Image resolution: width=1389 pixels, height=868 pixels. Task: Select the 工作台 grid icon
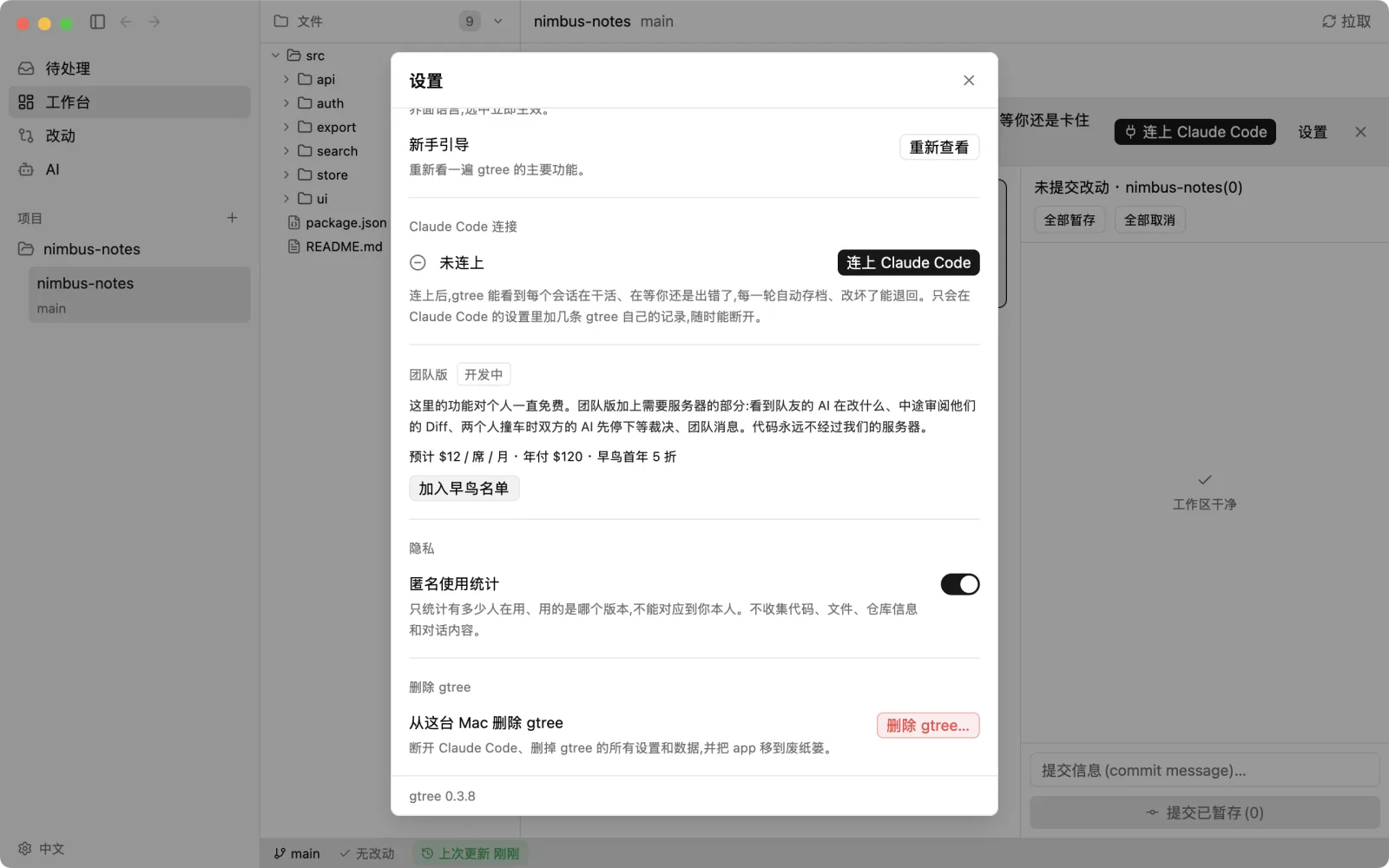(26, 102)
